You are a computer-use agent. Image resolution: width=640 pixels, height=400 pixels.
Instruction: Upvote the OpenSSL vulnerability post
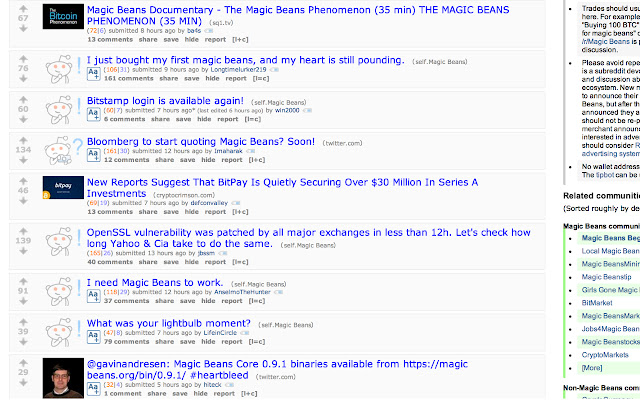(x=23, y=231)
